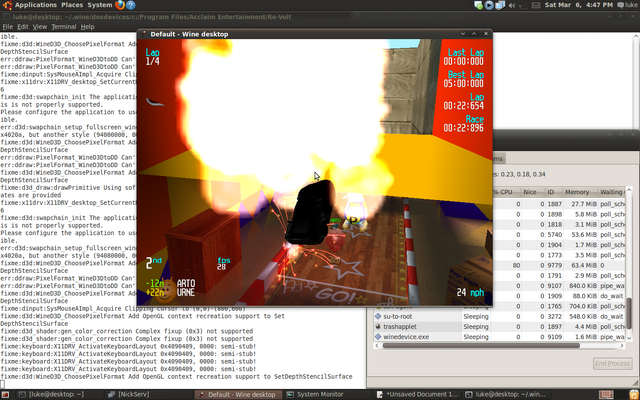The height and width of the screenshot is (400, 640).
Task: Click the workspace switcher in bottom panel
Action: (606, 395)
